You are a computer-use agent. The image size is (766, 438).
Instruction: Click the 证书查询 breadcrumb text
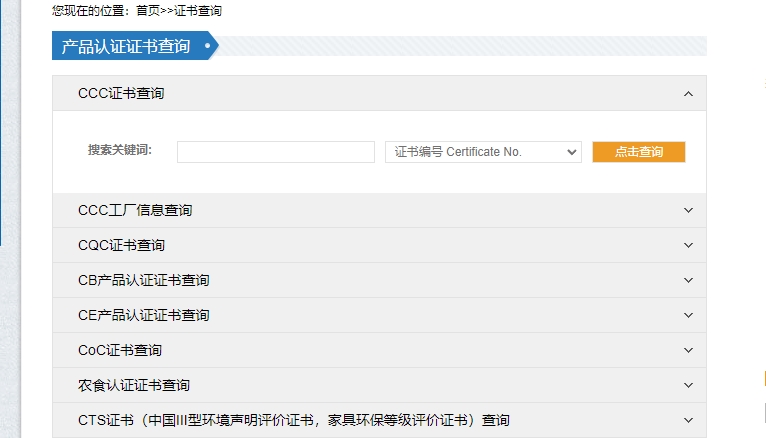point(198,11)
